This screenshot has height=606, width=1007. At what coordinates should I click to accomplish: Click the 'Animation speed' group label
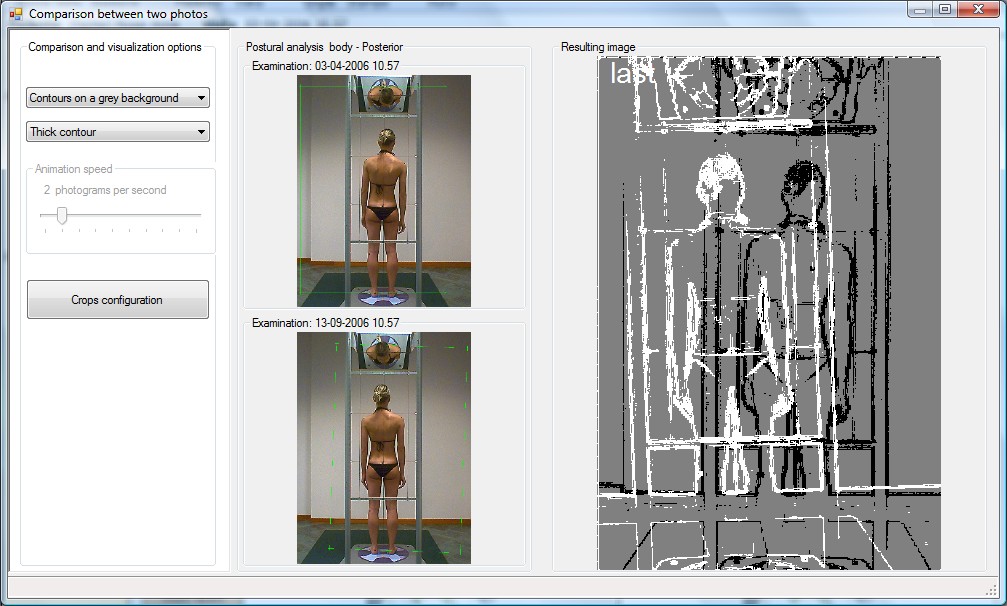(73, 169)
